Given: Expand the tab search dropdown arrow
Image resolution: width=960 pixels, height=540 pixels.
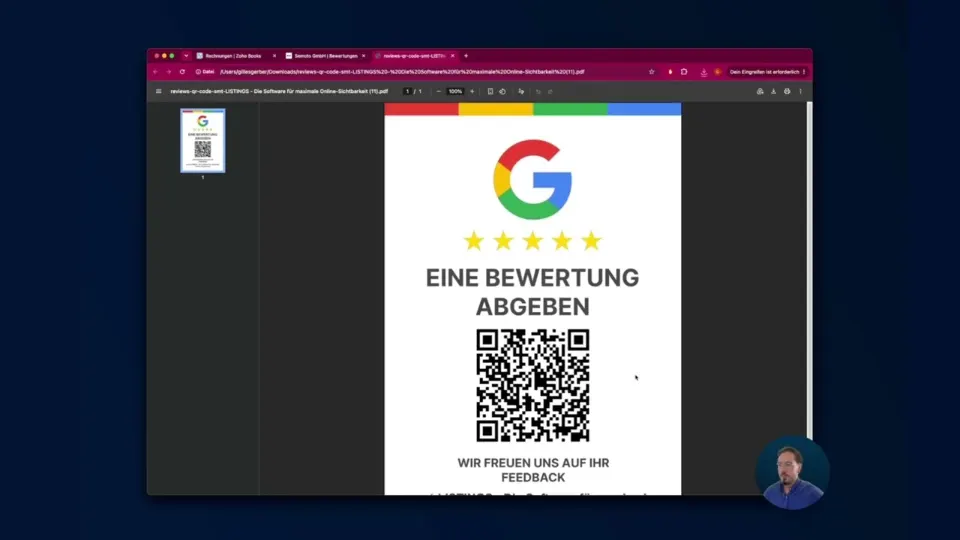Looking at the screenshot, I should click(x=186, y=56).
